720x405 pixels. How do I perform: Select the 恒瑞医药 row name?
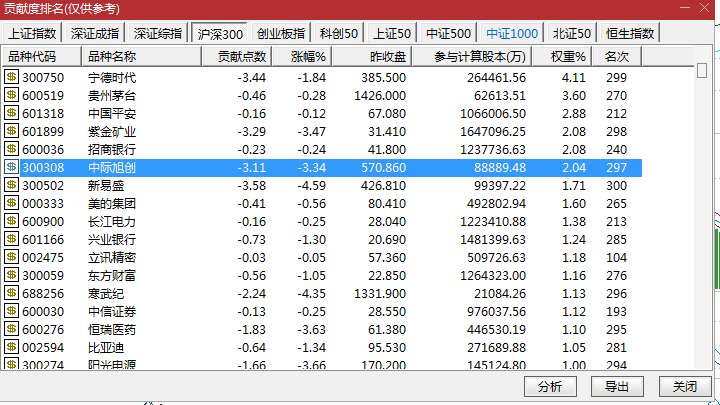point(112,330)
